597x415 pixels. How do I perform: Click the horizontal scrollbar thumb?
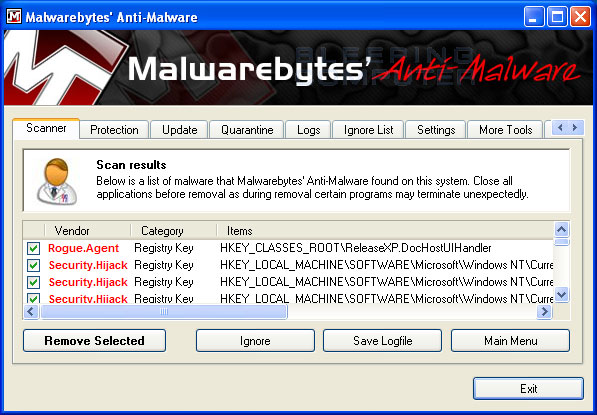(164, 312)
